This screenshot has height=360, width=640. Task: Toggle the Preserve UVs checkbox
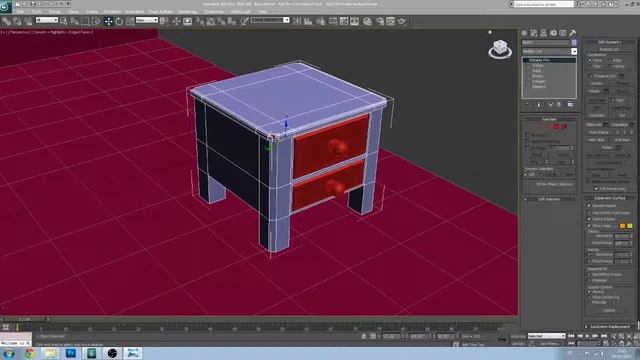tap(590, 76)
